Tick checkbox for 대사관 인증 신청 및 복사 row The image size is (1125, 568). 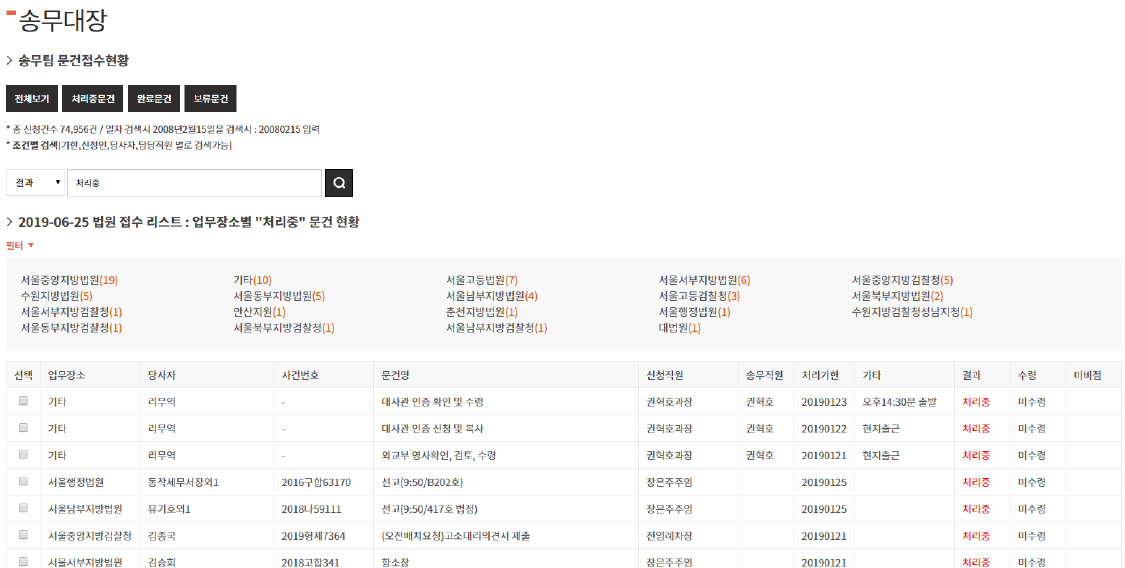point(24,427)
